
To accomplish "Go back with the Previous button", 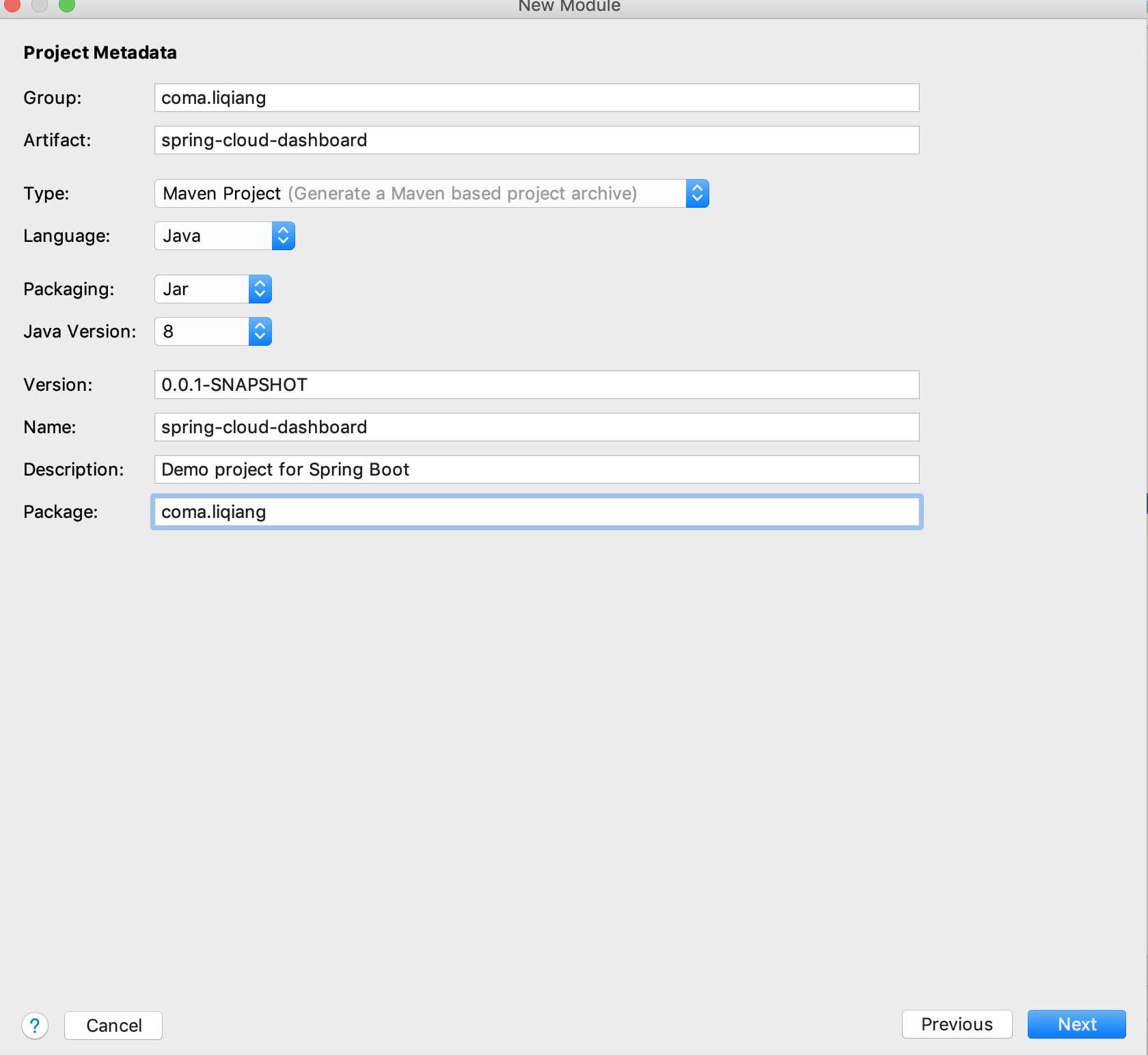I will click(x=957, y=1024).
